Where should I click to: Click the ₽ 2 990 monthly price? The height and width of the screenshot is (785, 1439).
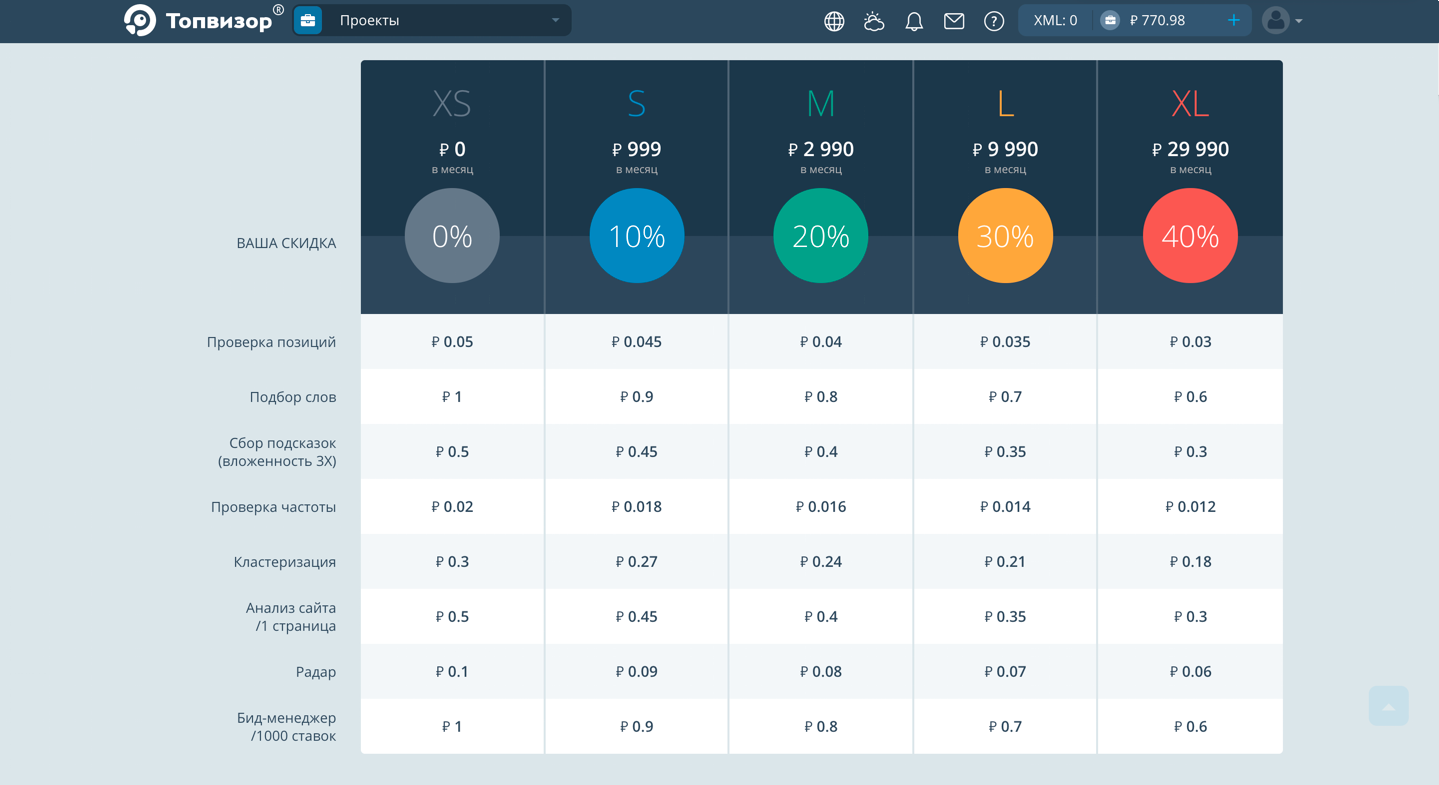click(821, 149)
